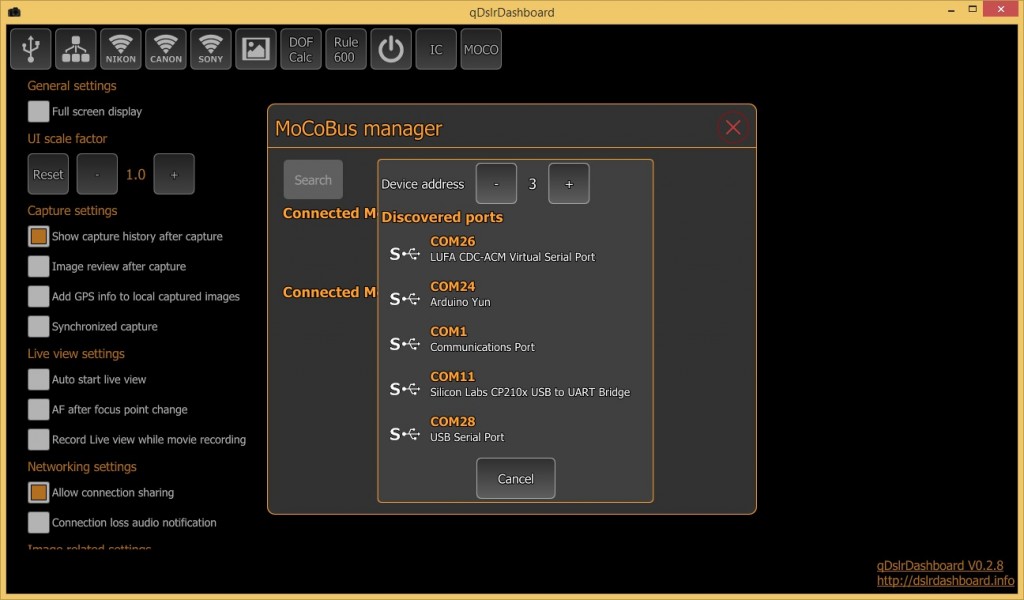Enable Image review after capture
The width and height of the screenshot is (1024, 600).
pyautogui.click(x=38, y=266)
